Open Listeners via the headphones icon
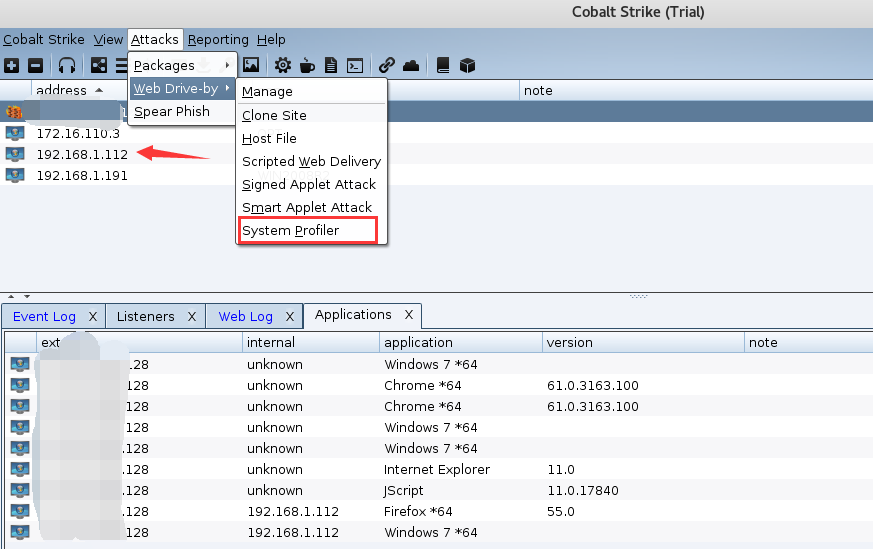 pos(67,66)
